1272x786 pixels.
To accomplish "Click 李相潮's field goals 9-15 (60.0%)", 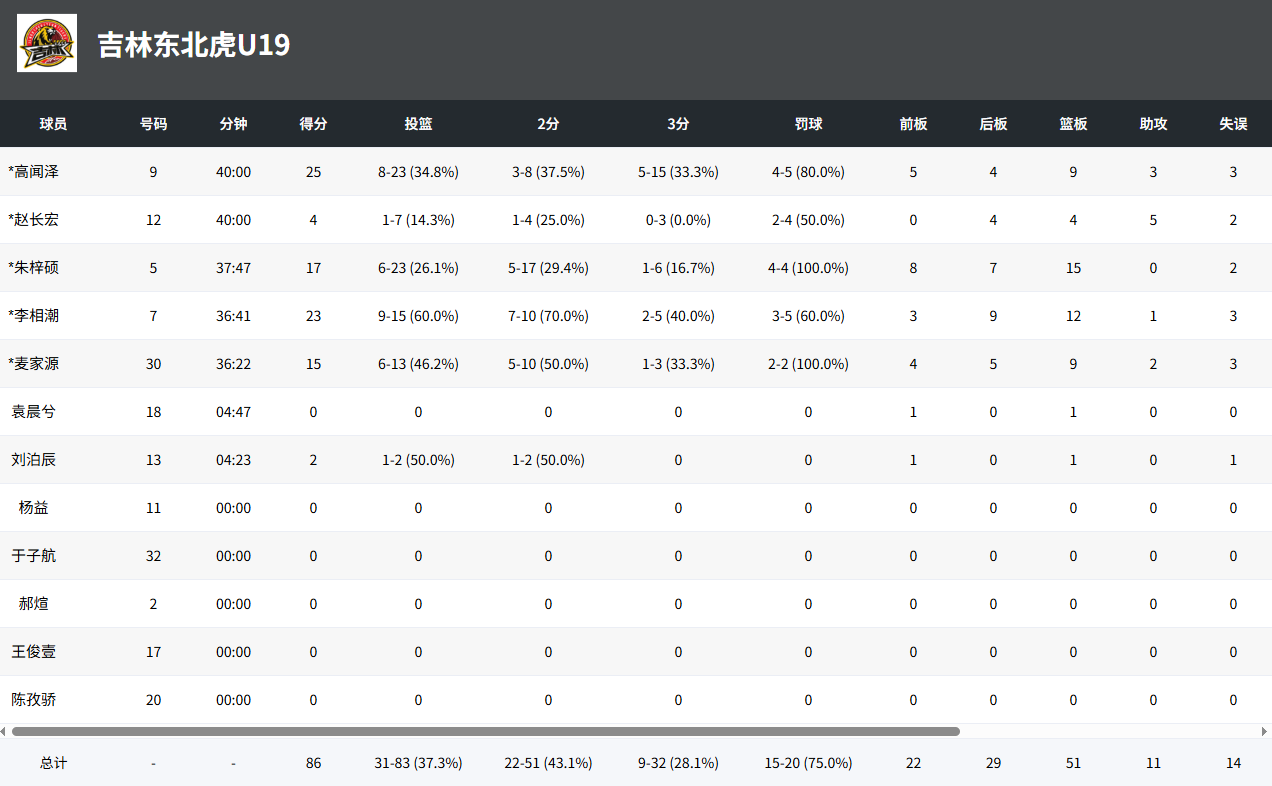I will tap(418, 316).
